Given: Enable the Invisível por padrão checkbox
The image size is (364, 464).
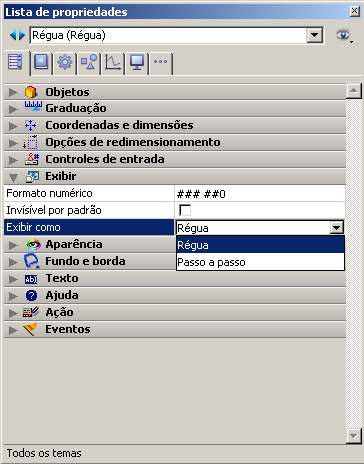Looking at the screenshot, I should tap(185, 210).
